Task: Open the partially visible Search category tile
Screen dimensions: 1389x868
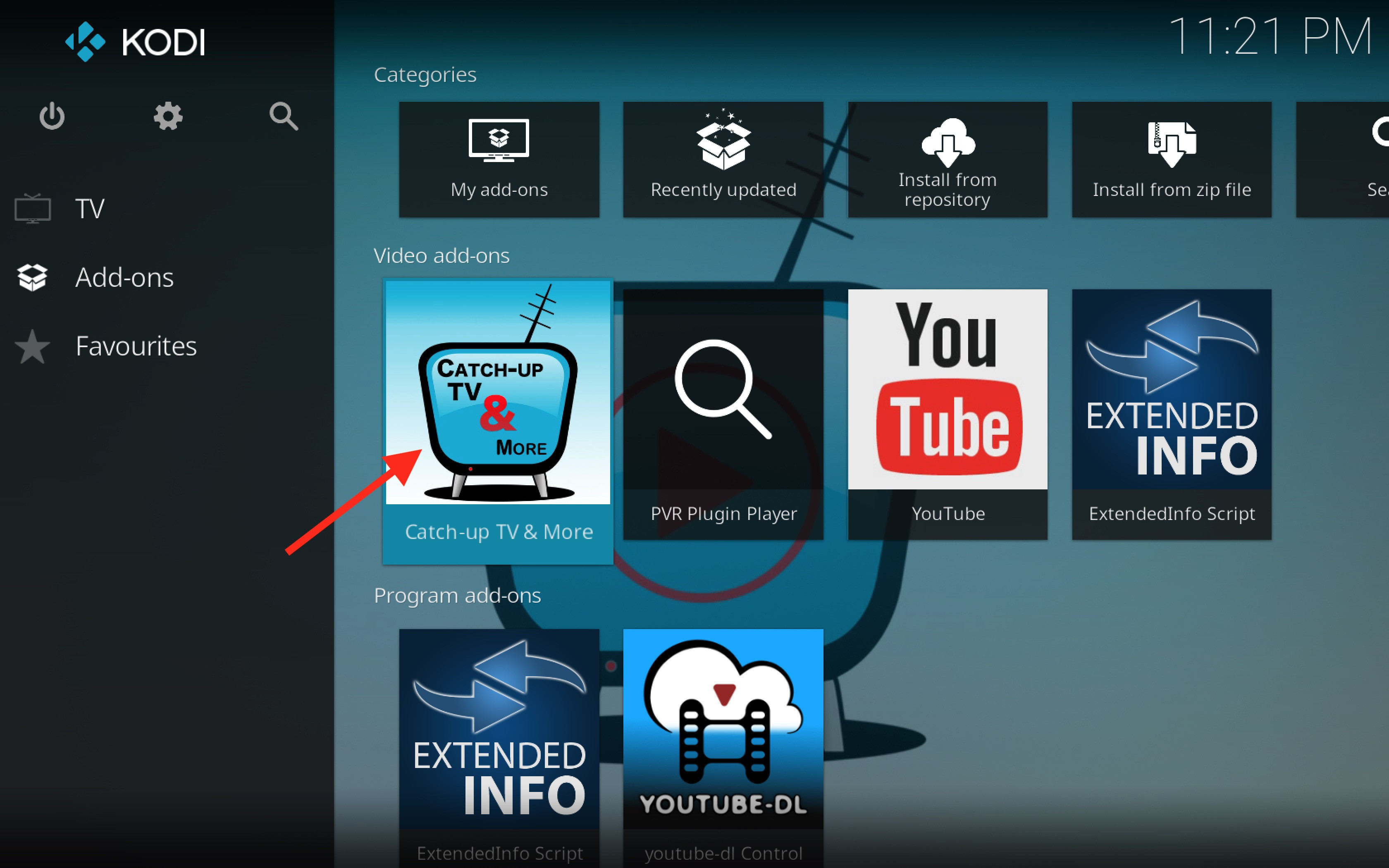Action: point(1343,160)
